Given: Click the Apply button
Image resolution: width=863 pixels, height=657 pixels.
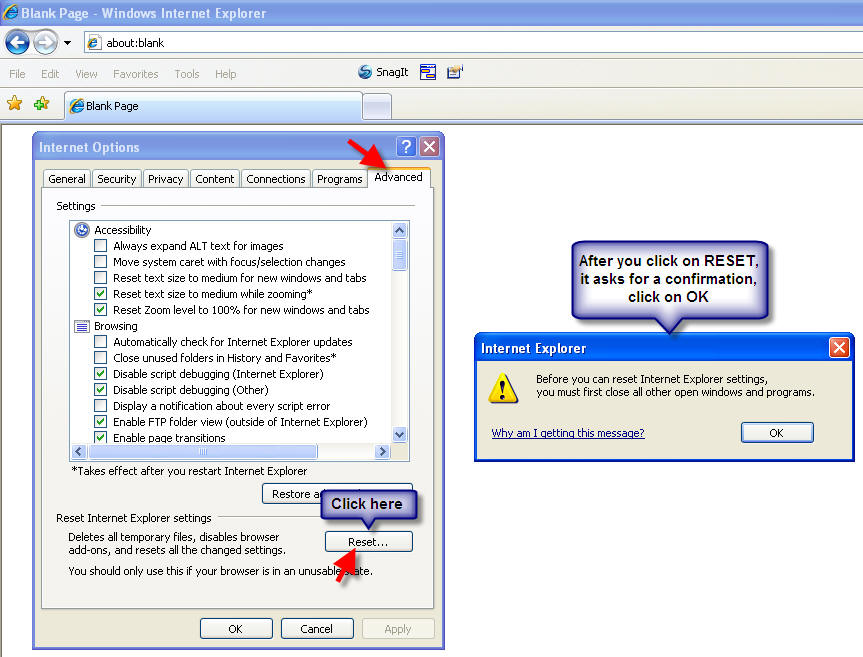Looking at the screenshot, I should pyautogui.click(x=398, y=628).
